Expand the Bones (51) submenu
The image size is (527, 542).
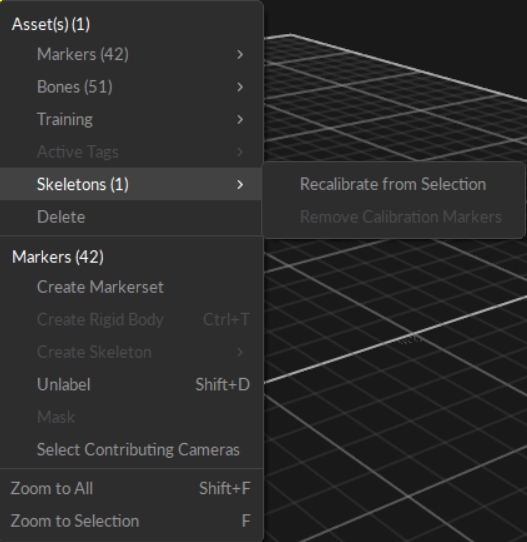[131, 87]
